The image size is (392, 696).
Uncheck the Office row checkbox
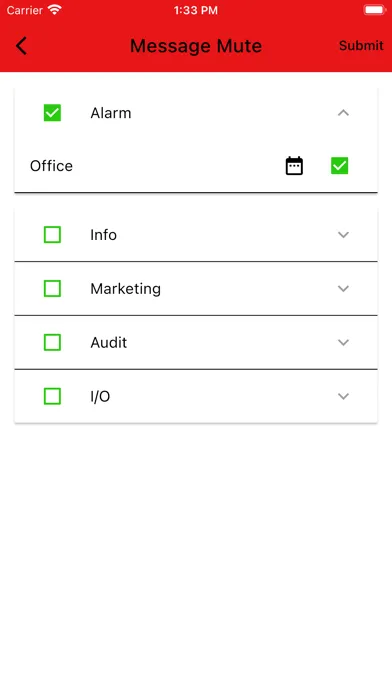(x=340, y=166)
